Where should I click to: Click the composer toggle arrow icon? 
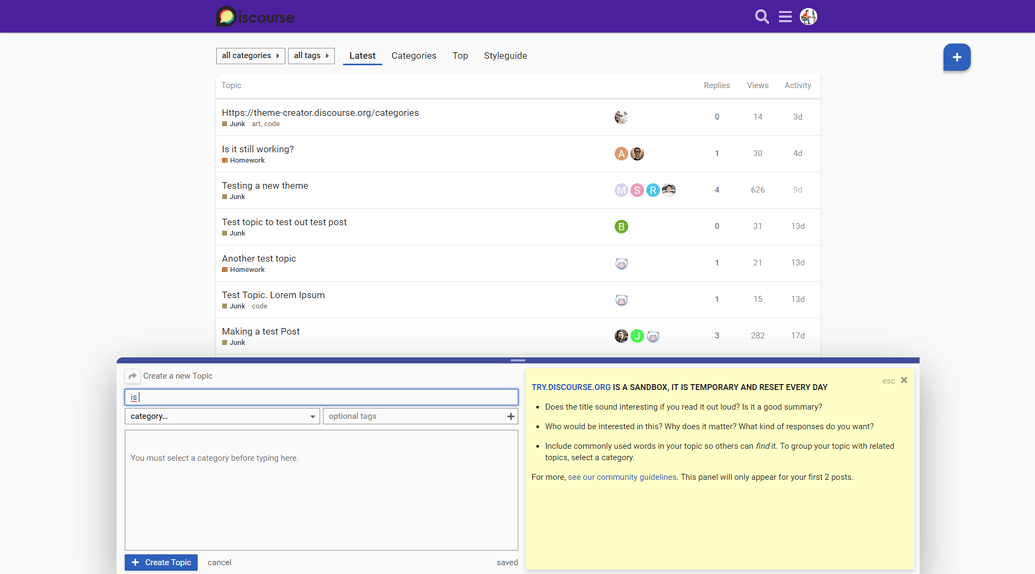[x=133, y=376]
